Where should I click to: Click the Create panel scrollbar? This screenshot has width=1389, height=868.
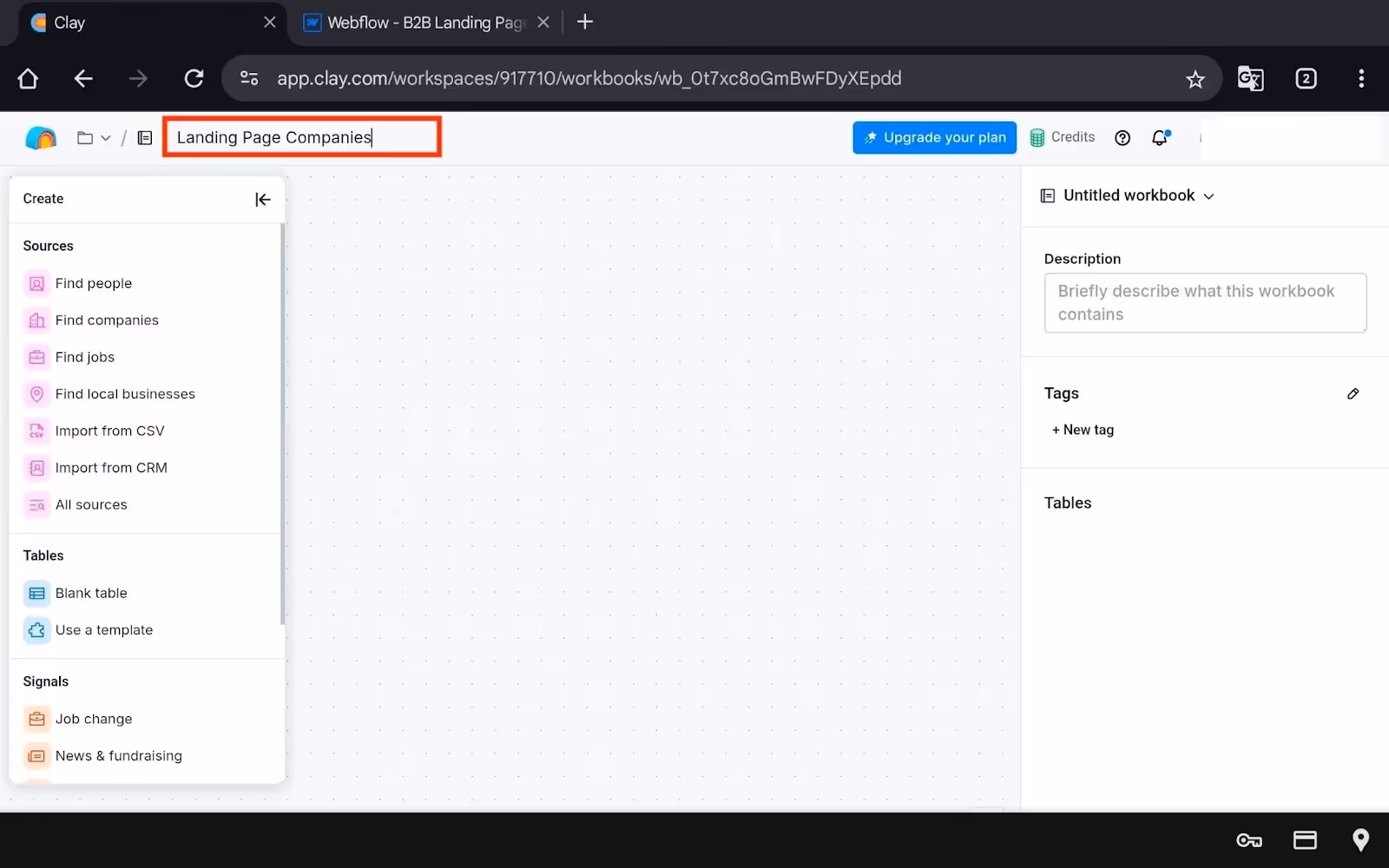pyautogui.click(x=282, y=424)
